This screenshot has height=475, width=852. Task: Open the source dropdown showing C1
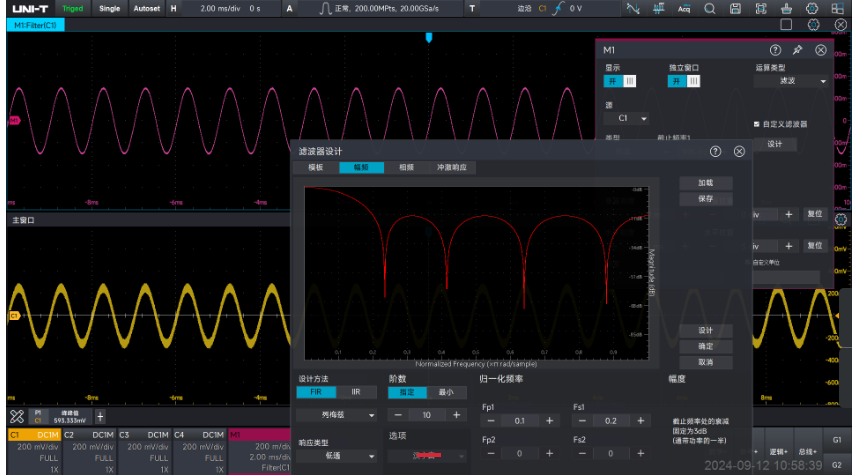pos(627,118)
